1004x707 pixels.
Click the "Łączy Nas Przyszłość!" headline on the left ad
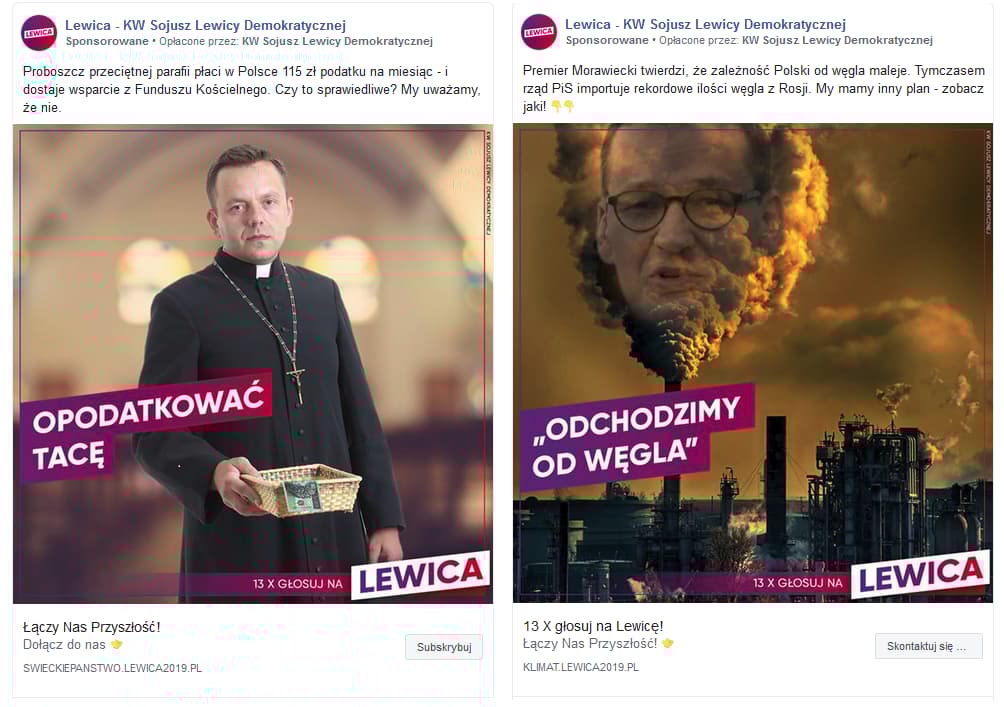point(92,627)
